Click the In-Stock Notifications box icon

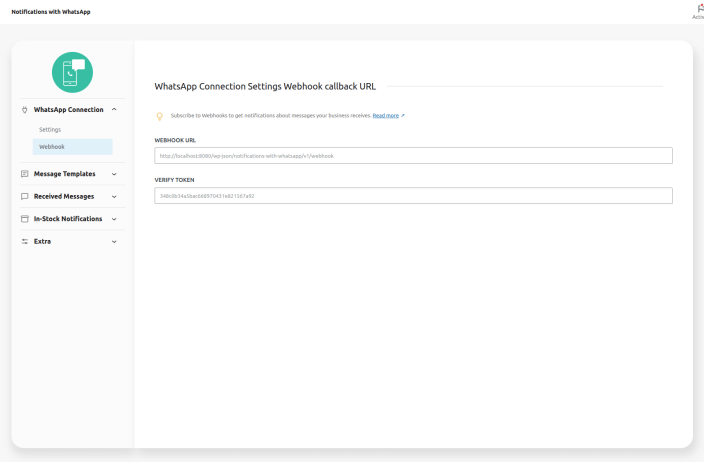25,219
